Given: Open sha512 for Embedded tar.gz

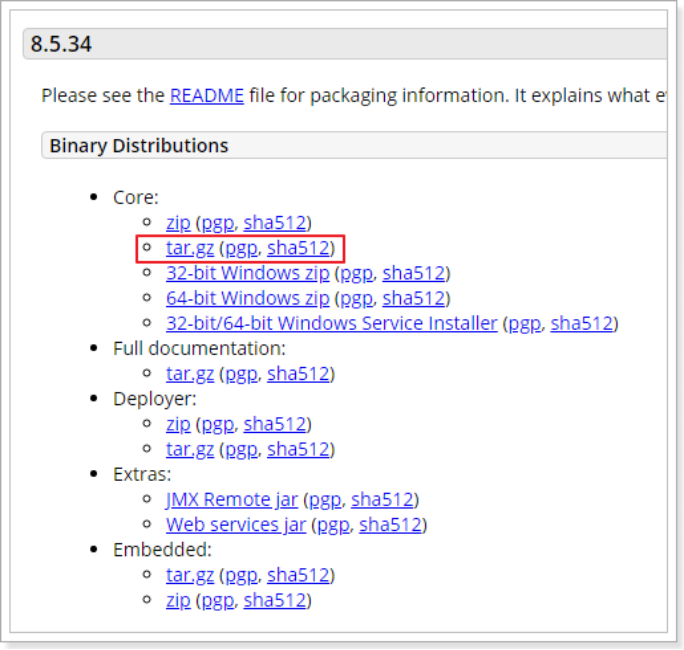Looking at the screenshot, I should [298, 576].
